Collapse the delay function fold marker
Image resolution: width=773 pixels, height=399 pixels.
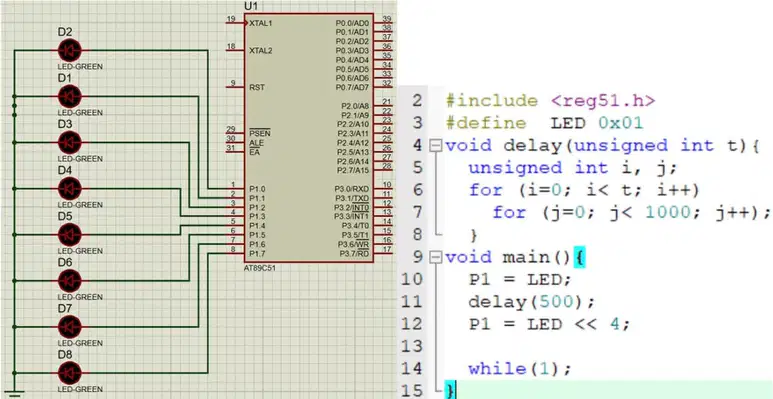tap(435, 145)
